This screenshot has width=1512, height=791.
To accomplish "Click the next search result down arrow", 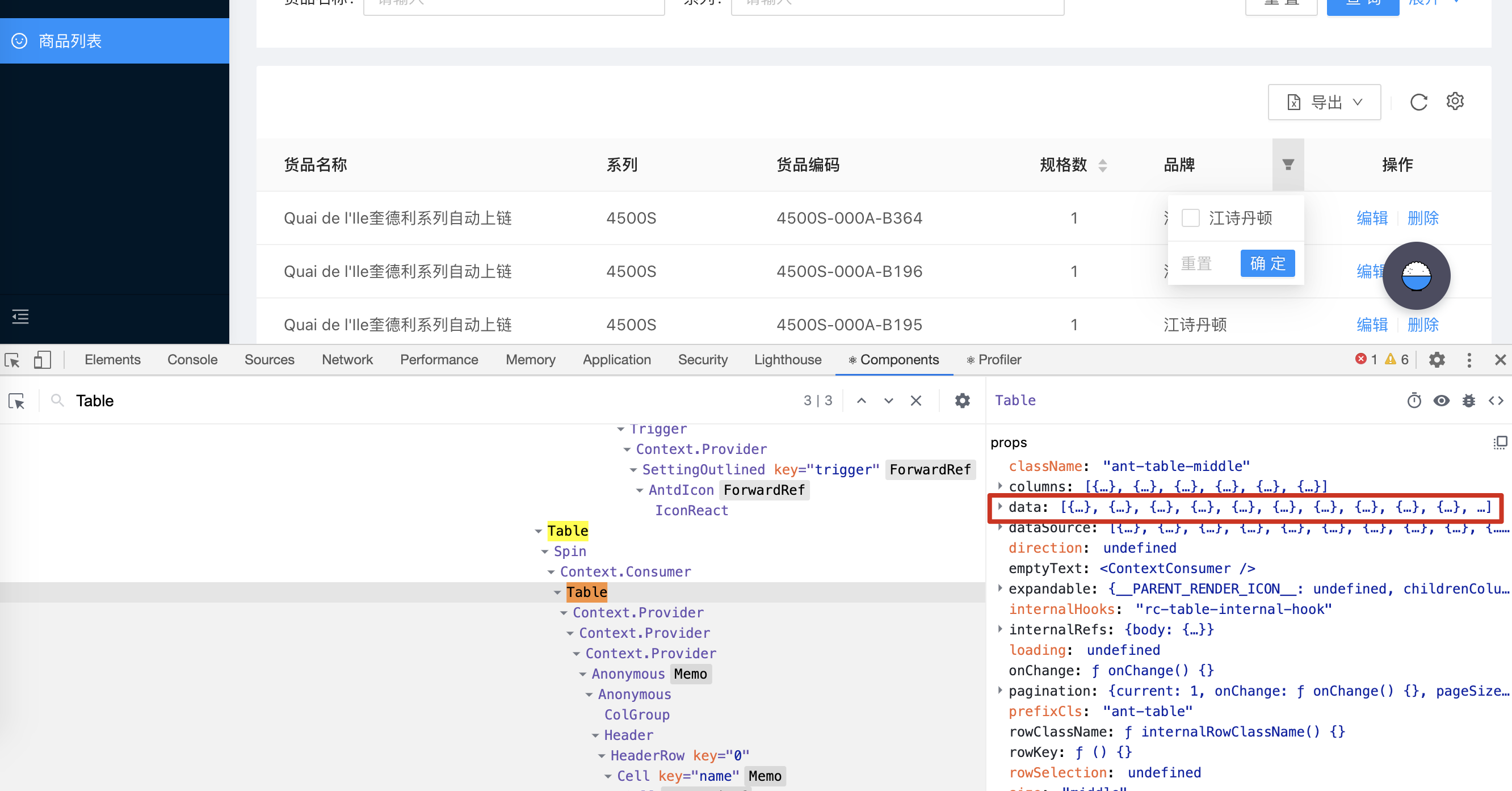I will tap(888, 400).
